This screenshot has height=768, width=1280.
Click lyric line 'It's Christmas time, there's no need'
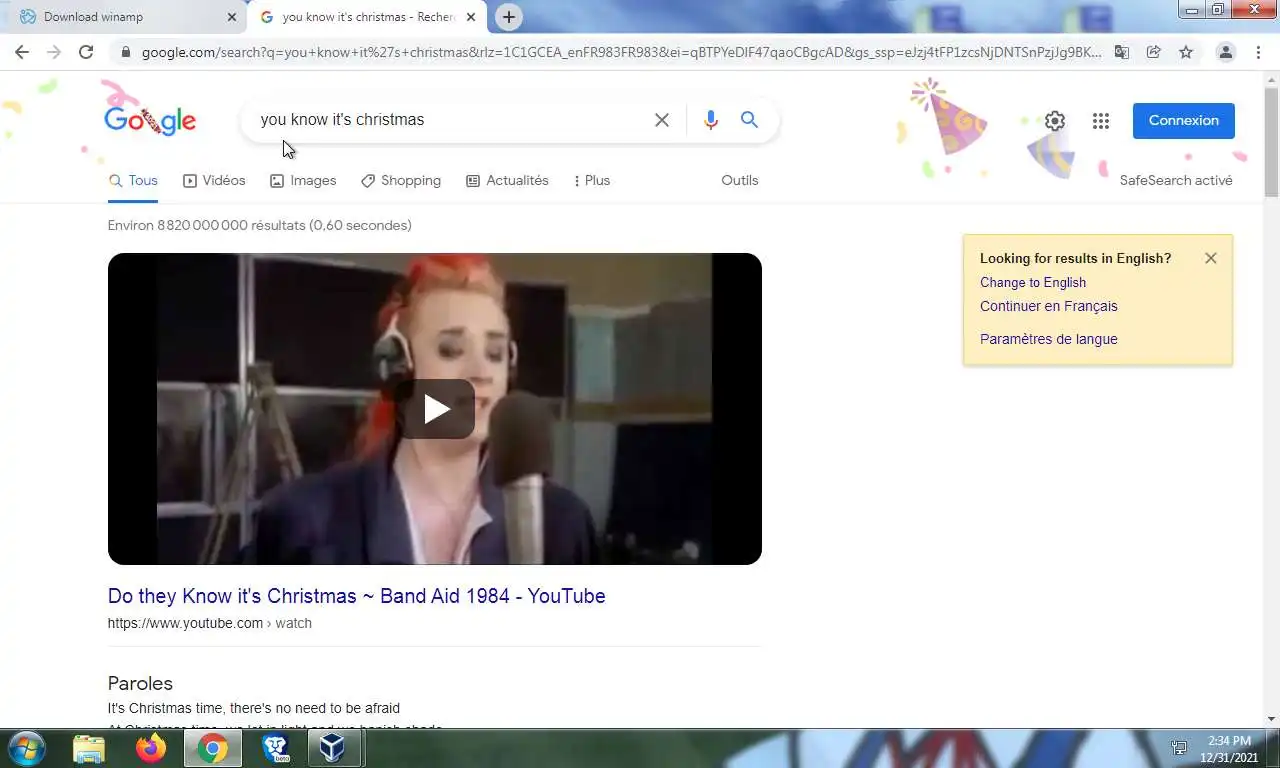click(254, 708)
